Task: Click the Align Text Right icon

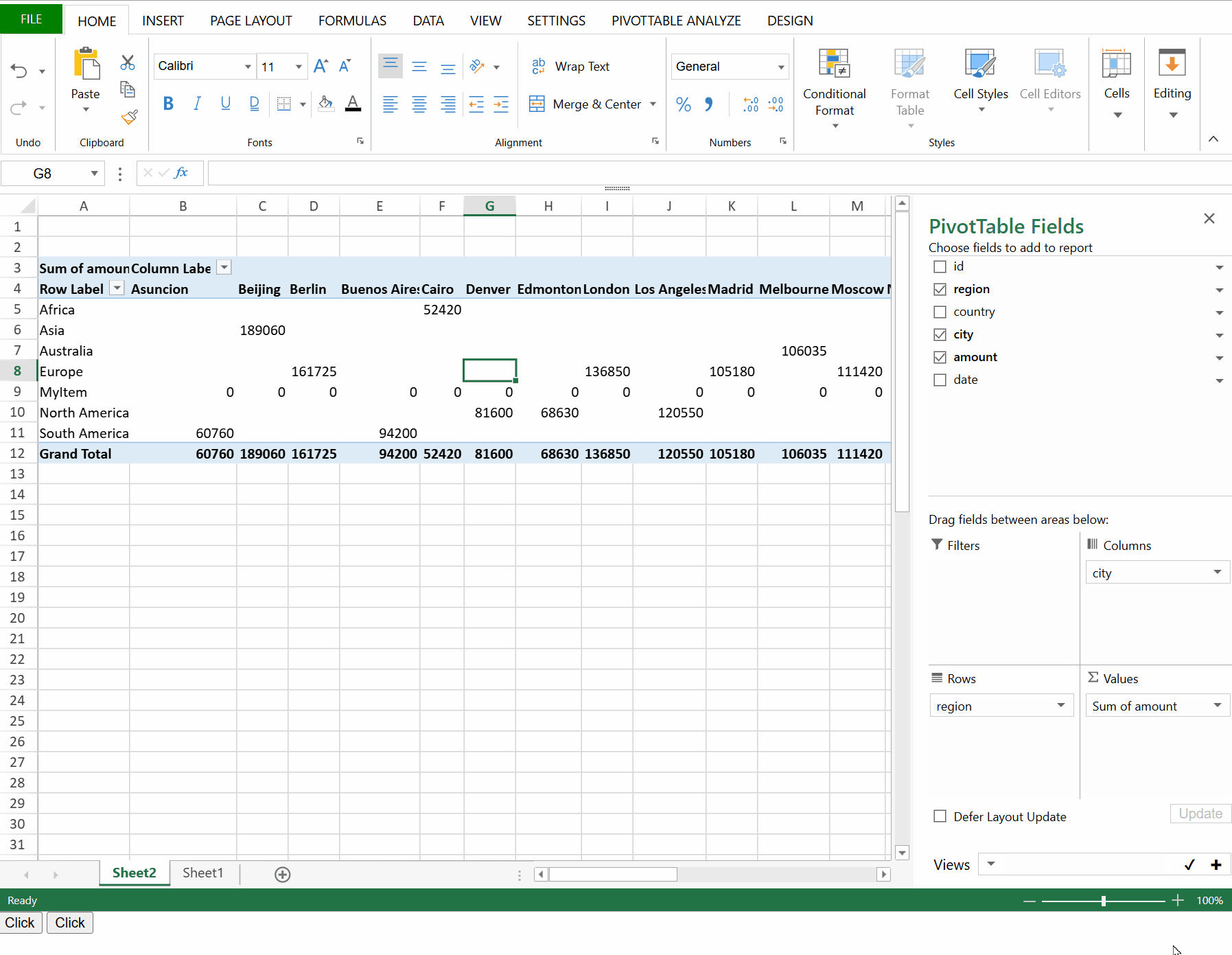Action: (x=448, y=104)
